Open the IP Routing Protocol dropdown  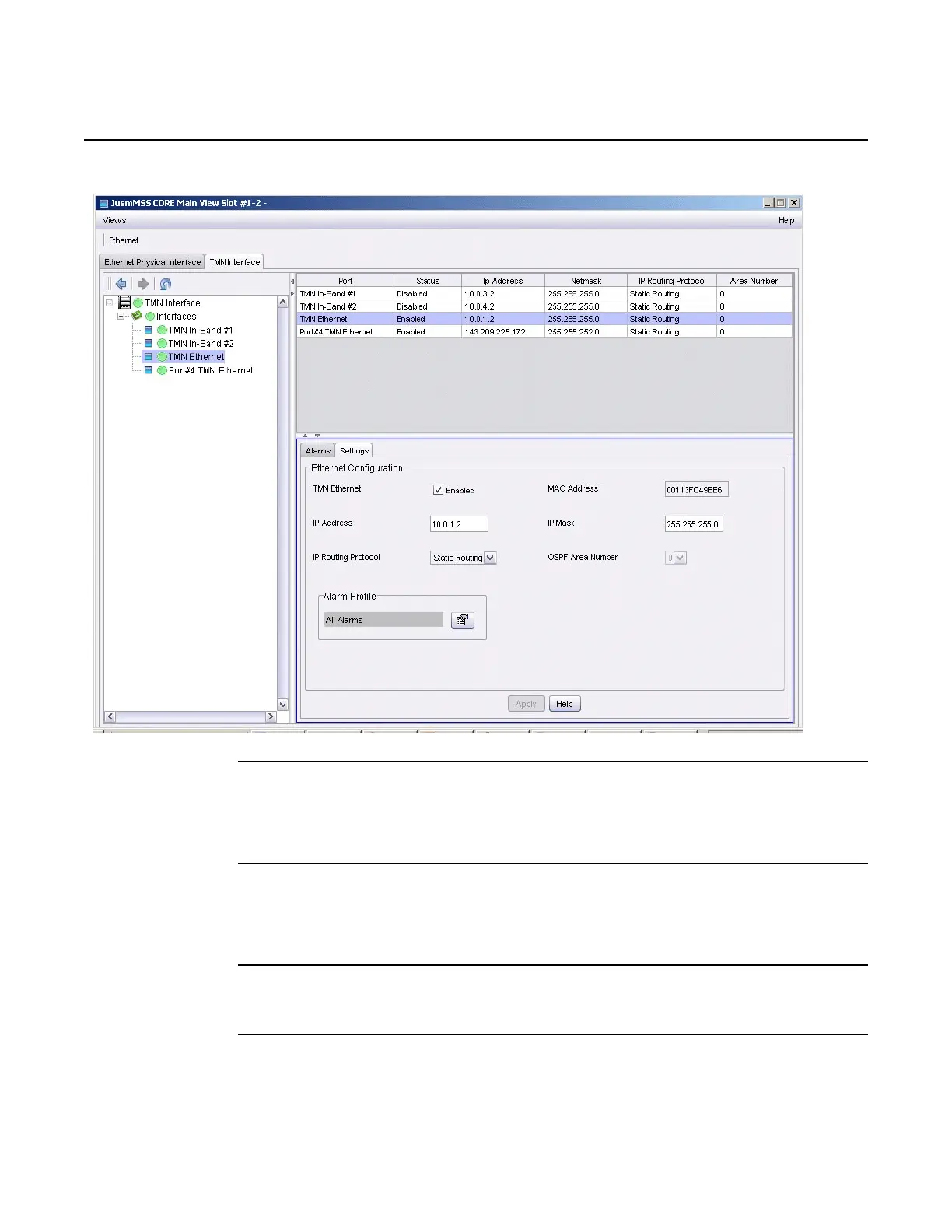[490, 558]
